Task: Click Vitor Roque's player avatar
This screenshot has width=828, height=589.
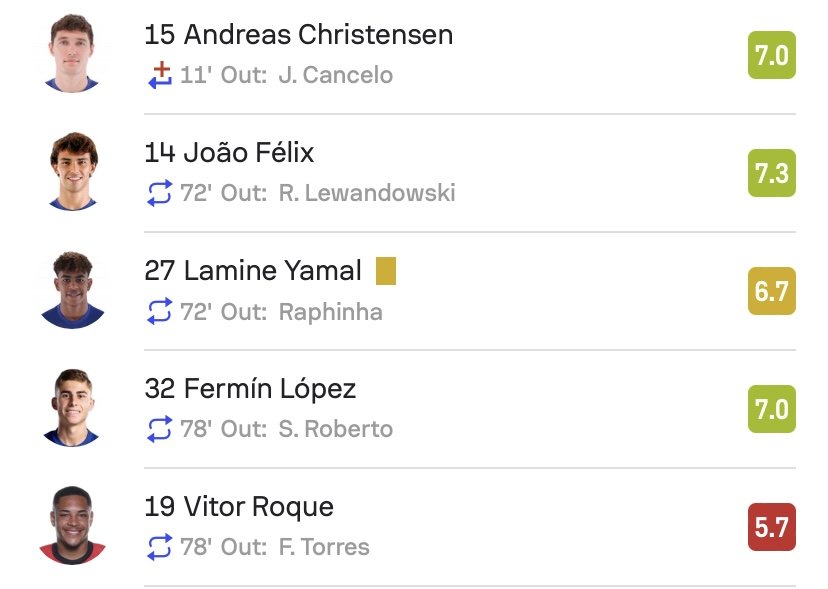Action: (x=72, y=526)
